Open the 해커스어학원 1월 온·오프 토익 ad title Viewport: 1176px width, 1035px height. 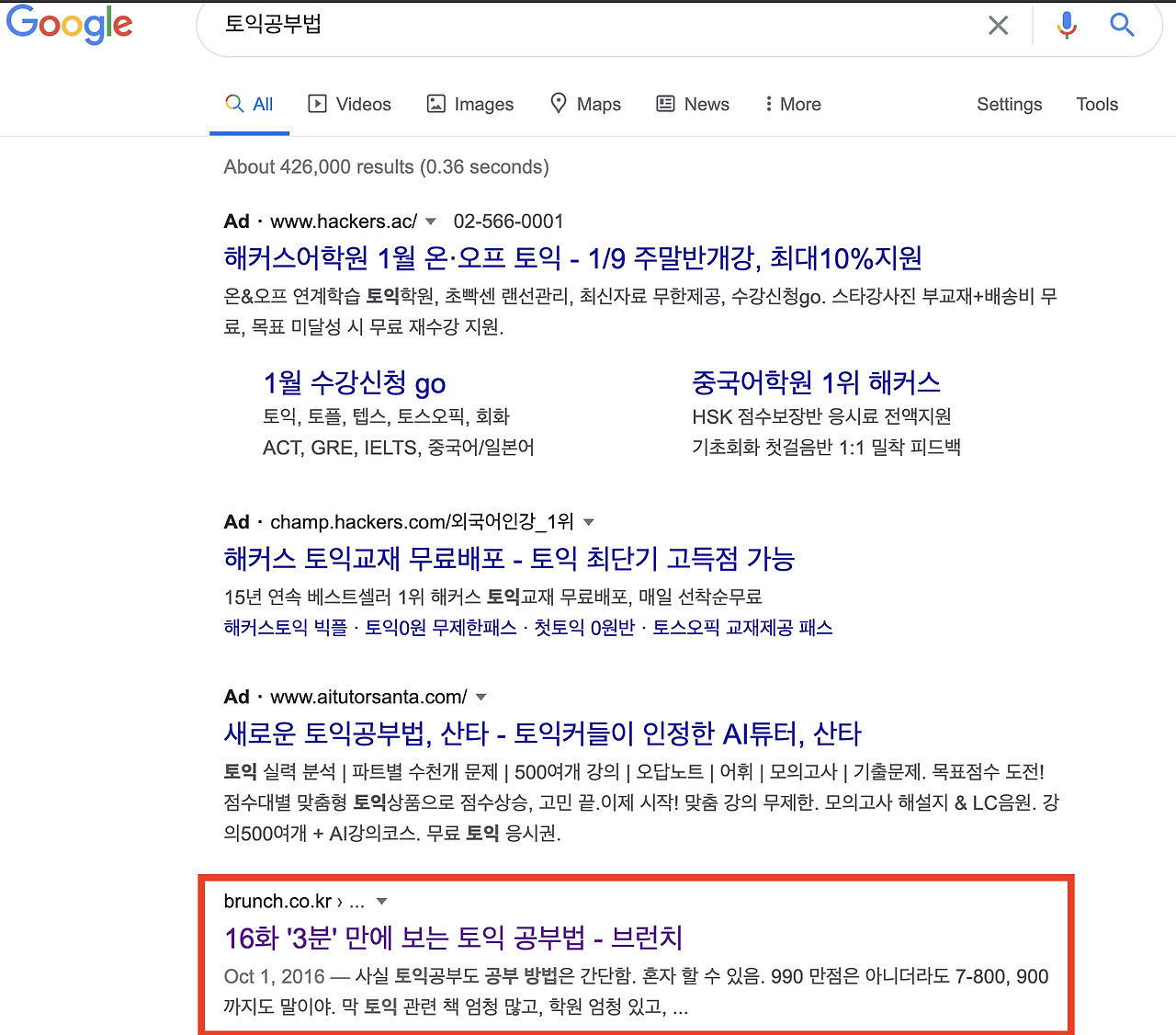pyautogui.click(x=573, y=258)
